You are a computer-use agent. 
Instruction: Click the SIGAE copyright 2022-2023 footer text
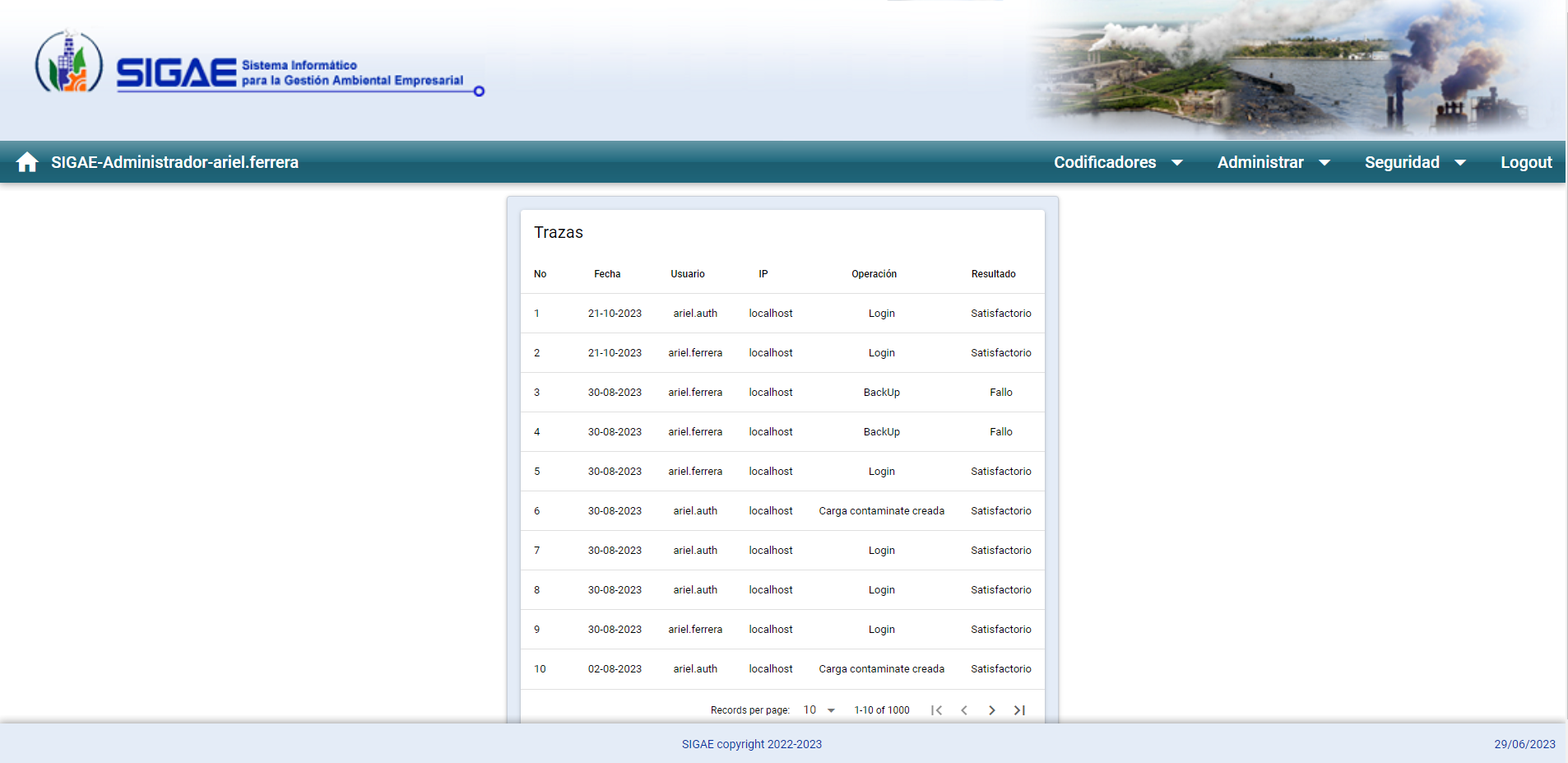coord(752,744)
